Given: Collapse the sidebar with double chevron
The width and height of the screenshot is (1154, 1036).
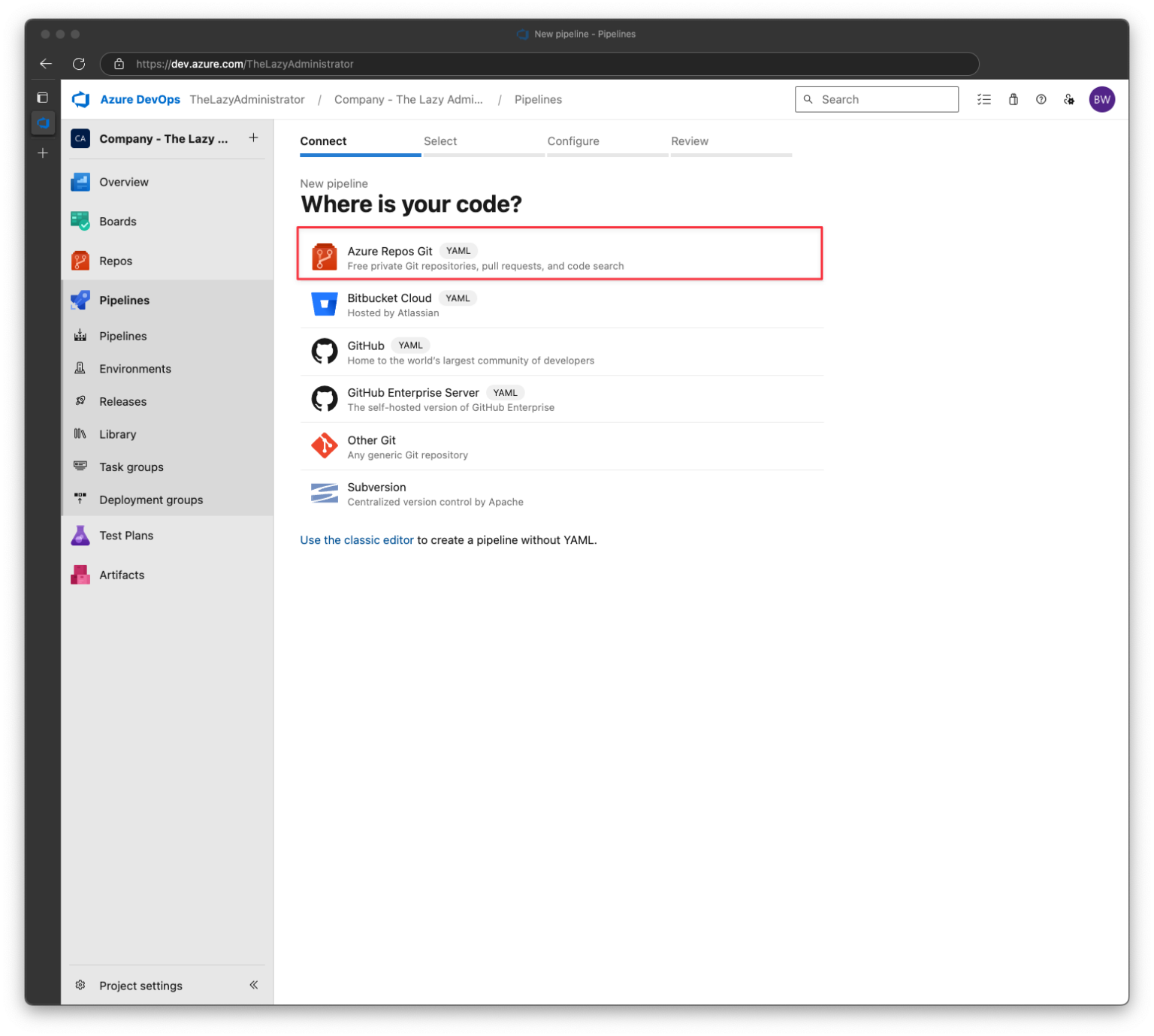Looking at the screenshot, I should tap(253, 985).
